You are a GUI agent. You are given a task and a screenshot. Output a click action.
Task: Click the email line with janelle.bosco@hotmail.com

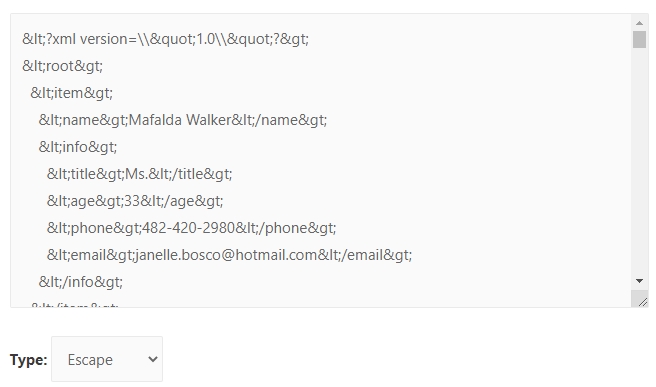click(229, 255)
